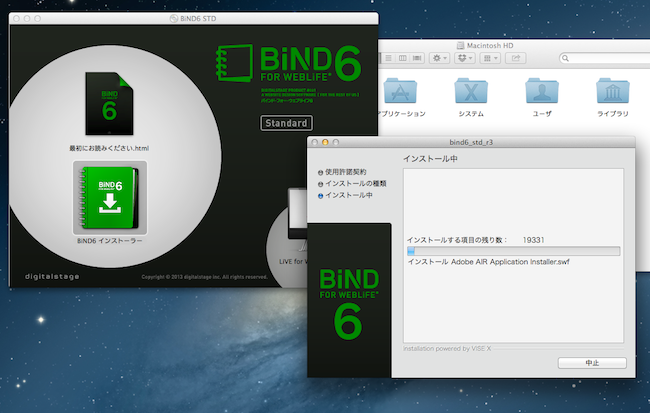The image size is (650, 413).
Task: Click the Standard edition badge
Action: [x=286, y=123]
